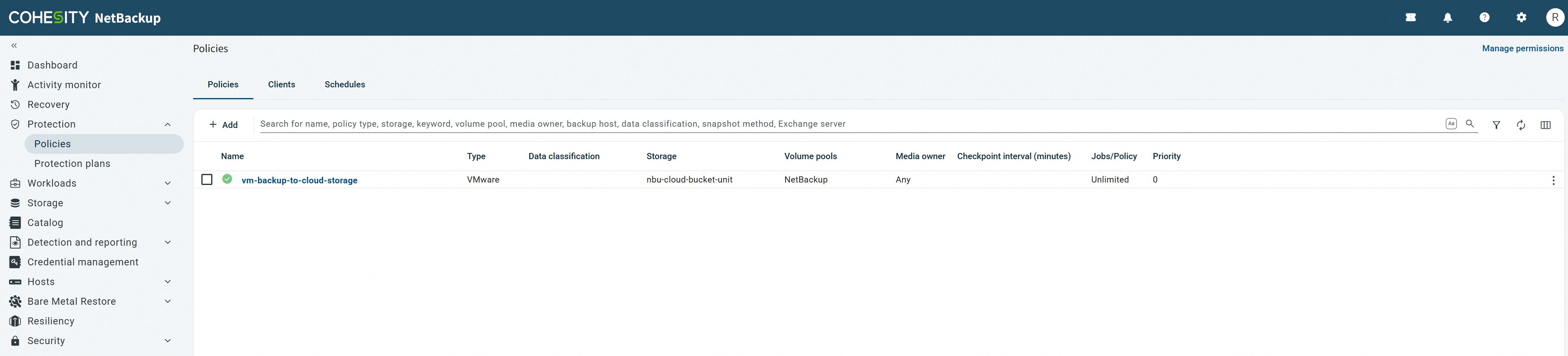Sort by the Name column header
This screenshot has height=356, width=1568.
232,156
